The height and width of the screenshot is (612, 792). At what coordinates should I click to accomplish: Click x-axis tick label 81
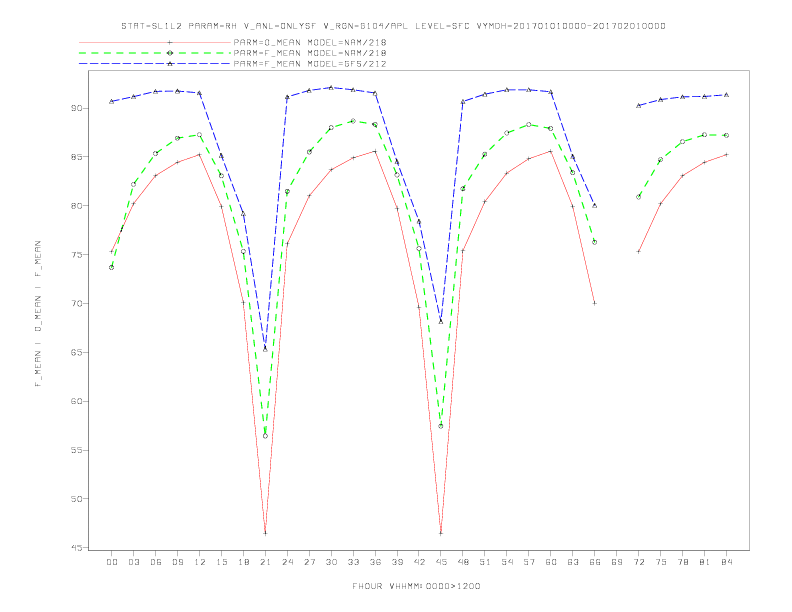tap(705, 562)
